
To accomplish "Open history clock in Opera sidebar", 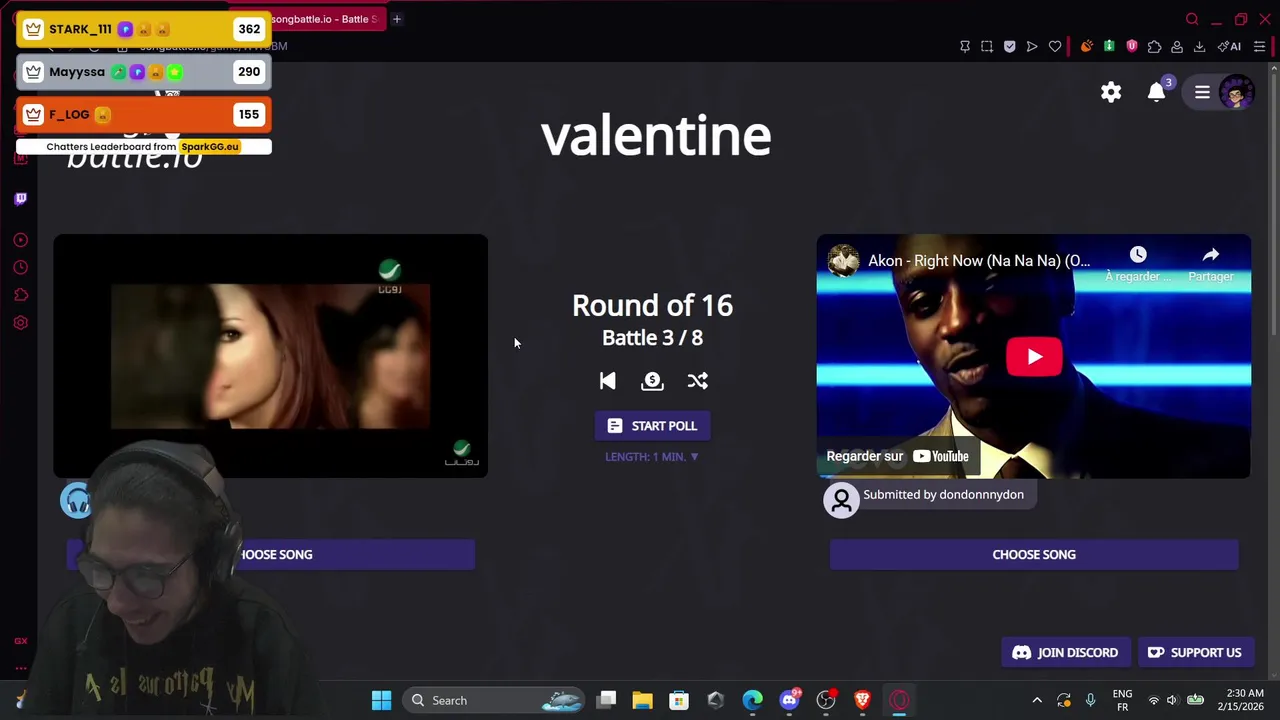I will pos(21,267).
